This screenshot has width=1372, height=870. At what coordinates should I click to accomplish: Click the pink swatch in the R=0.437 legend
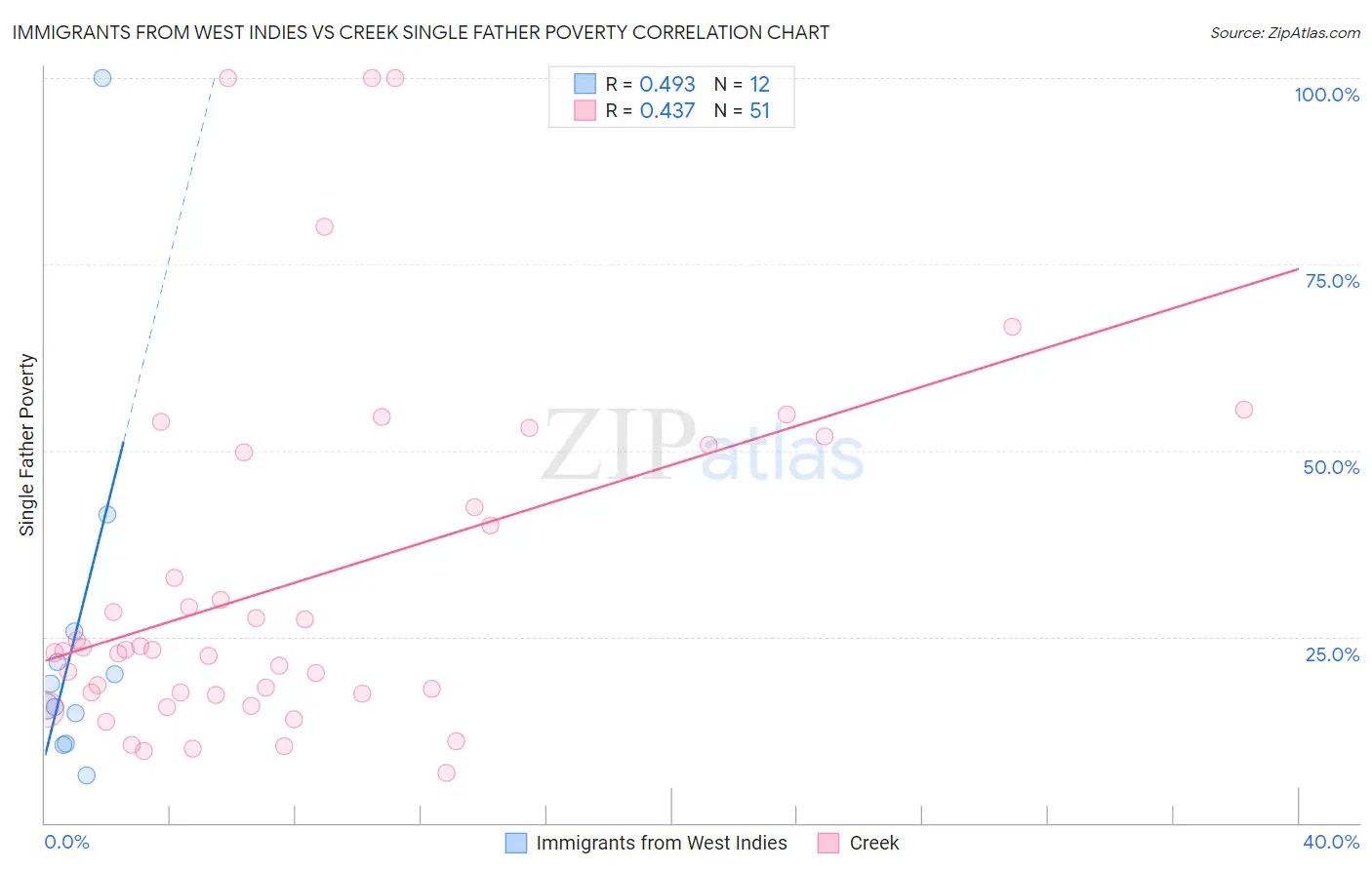585,110
